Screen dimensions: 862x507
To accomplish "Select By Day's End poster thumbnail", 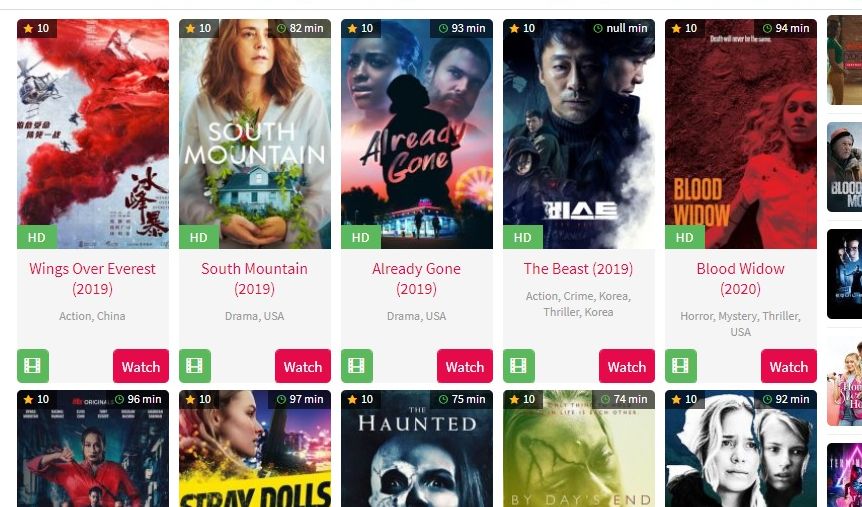I will (x=579, y=449).
